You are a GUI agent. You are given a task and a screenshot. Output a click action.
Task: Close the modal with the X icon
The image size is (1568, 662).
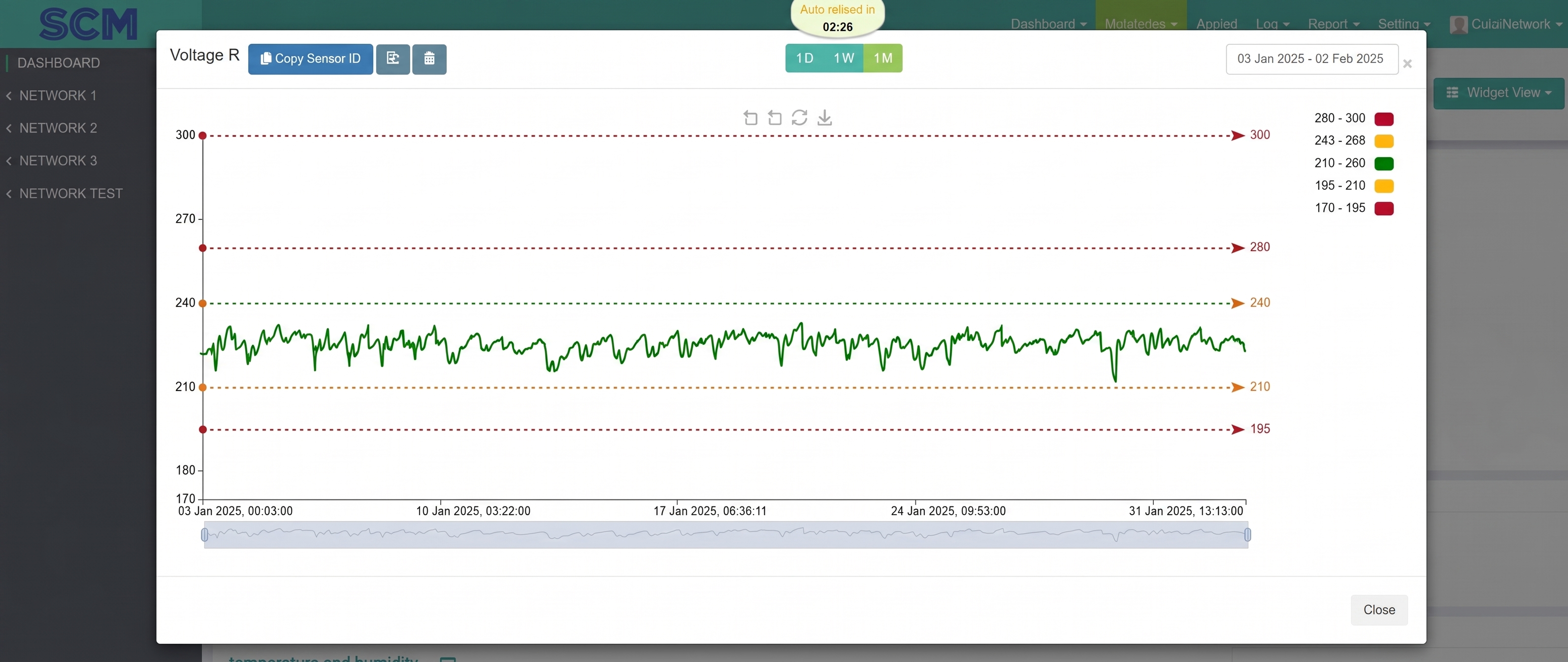(x=1407, y=64)
